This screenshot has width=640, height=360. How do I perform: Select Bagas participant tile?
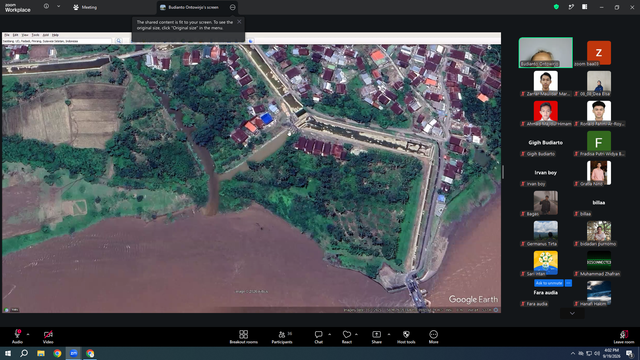[x=546, y=203]
